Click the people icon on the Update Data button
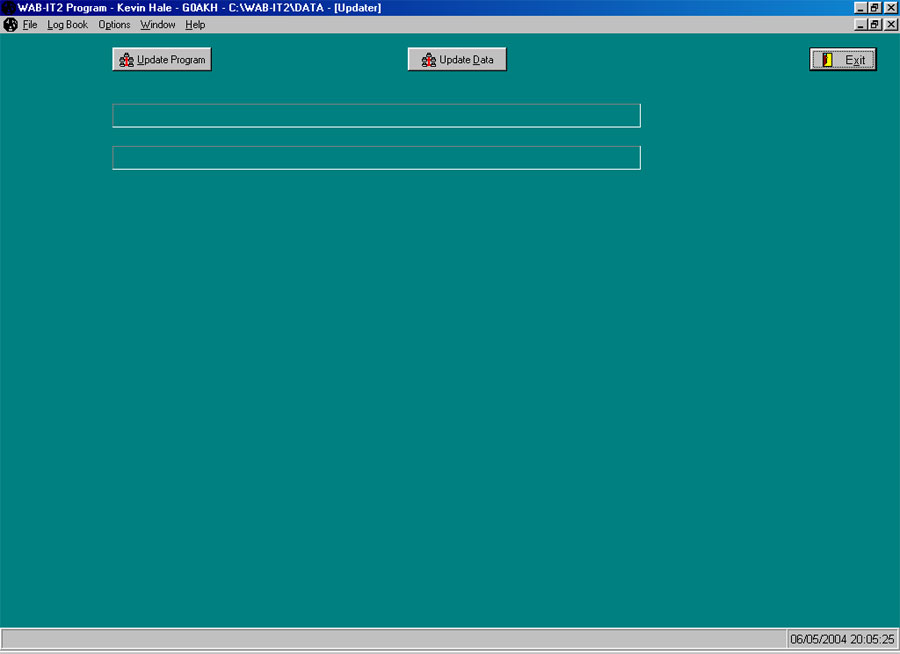The width and height of the screenshot is (900, 654). click(x=428, y=59)
